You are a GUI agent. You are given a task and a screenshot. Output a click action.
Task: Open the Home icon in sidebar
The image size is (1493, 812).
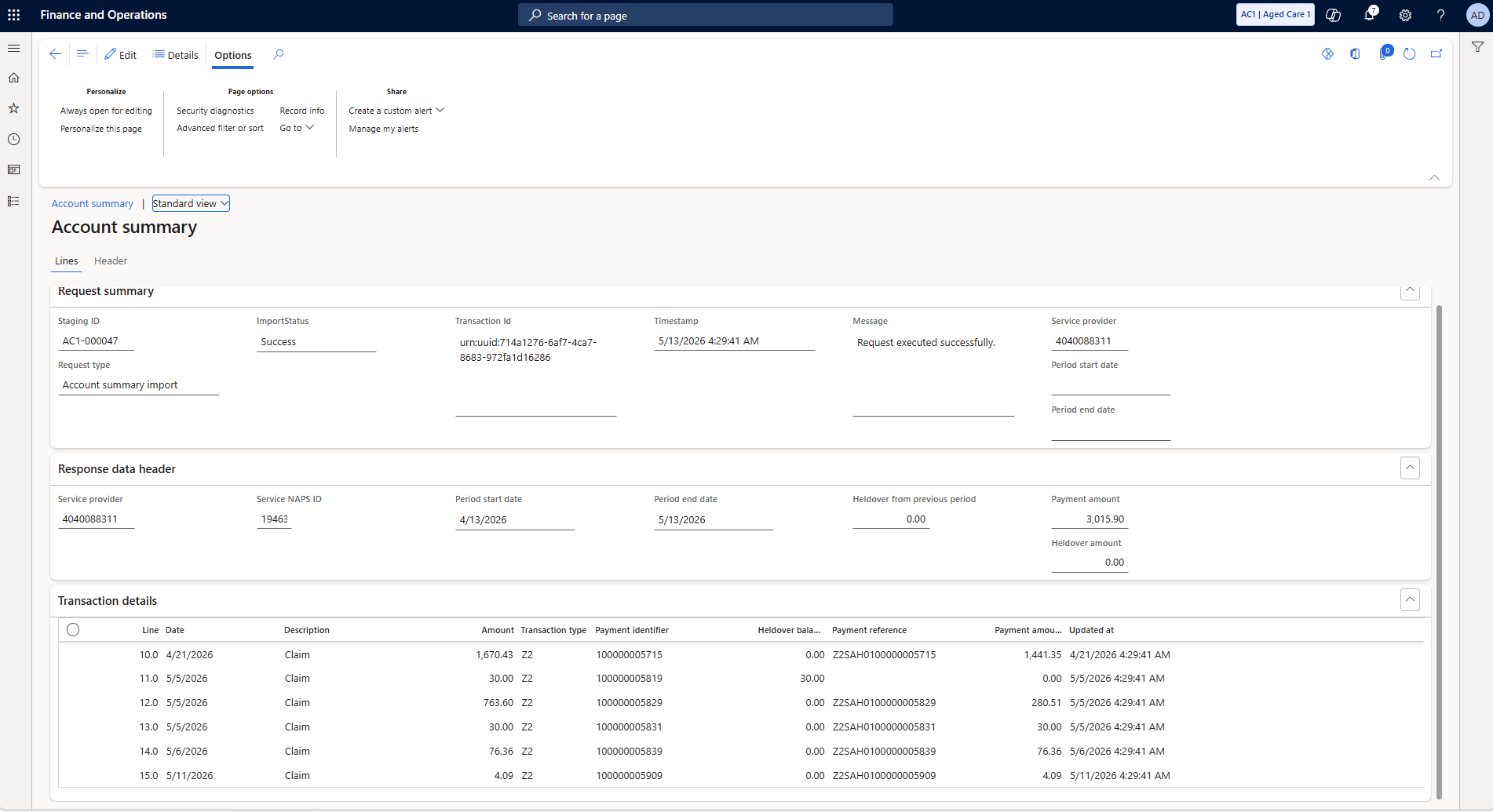(13, 78)
